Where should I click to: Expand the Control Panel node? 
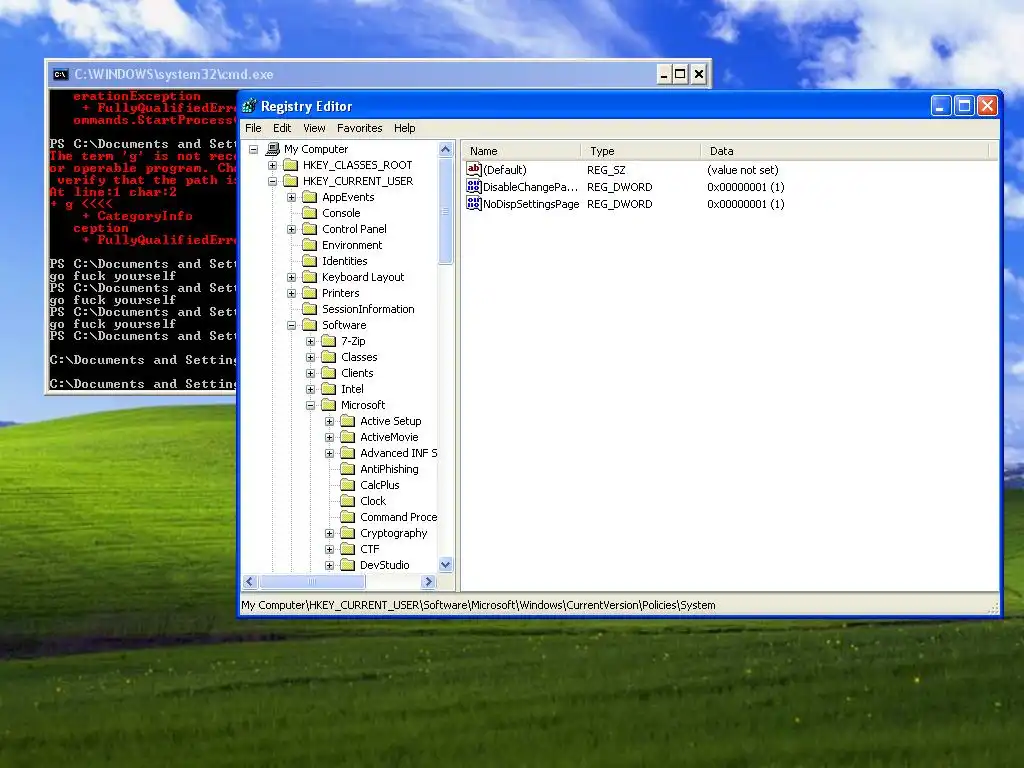pos(291,229)
